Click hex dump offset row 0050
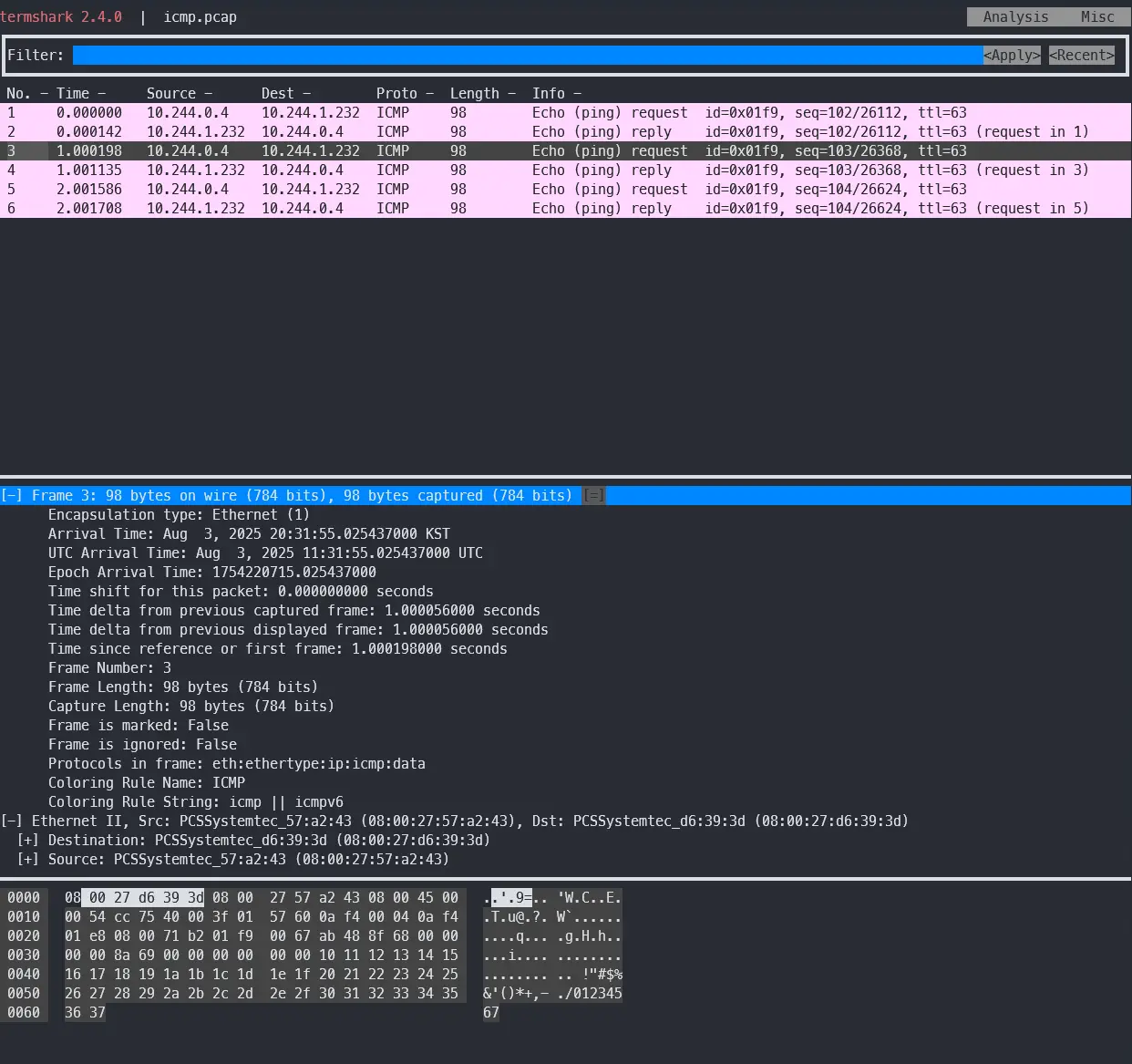The width and height of the screenshot is (1132, 1064). pyautogui.click(x=24, y=993)
